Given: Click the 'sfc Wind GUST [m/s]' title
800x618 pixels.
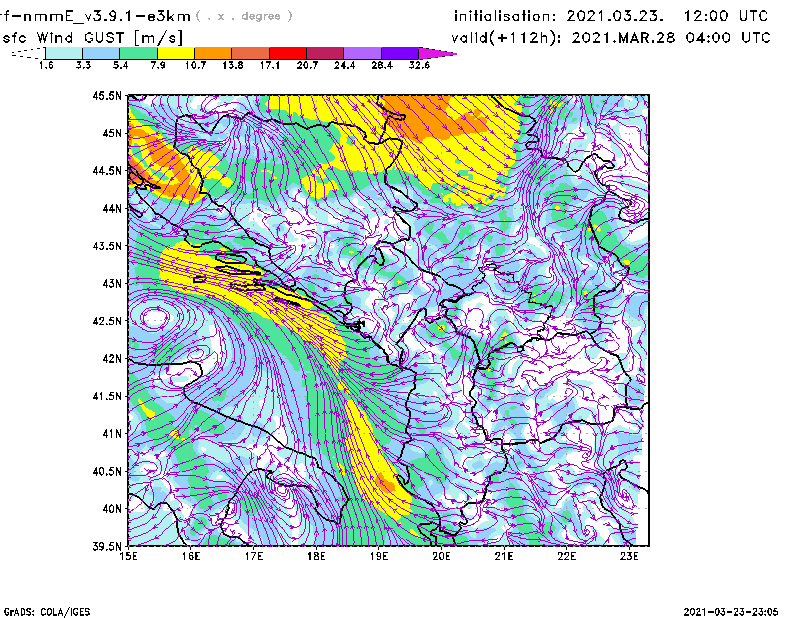Looking at the screenshot, I should 92,38.
